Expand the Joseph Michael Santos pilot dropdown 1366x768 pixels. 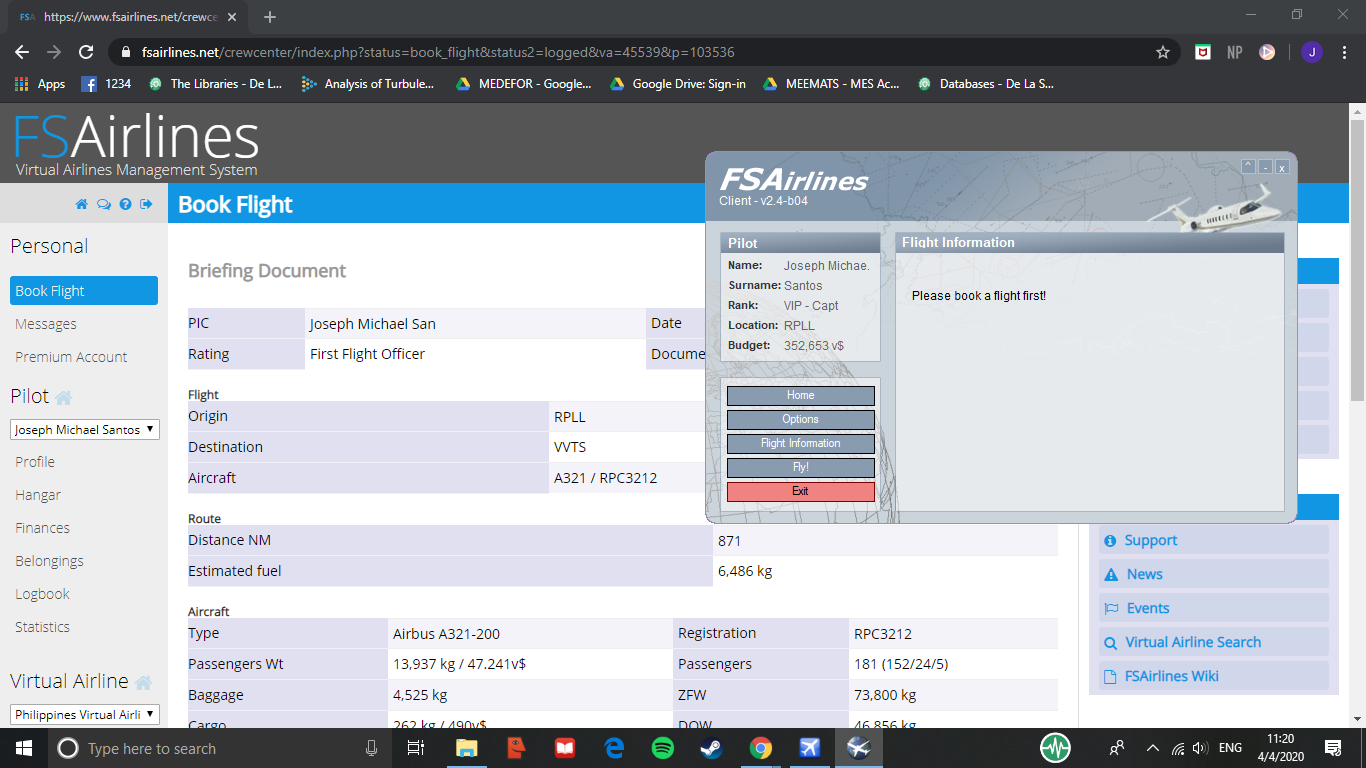coord(85,429)
